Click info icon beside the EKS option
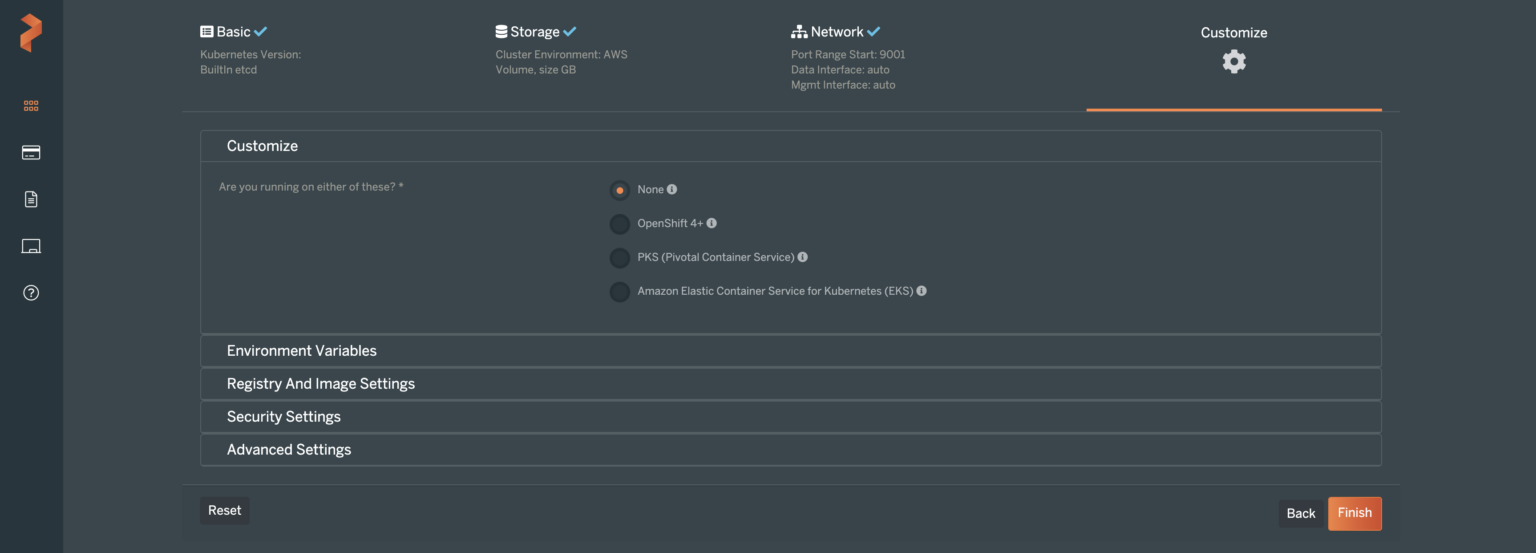The width and height of the screenshot is (1536, 553). click(922, 291)
